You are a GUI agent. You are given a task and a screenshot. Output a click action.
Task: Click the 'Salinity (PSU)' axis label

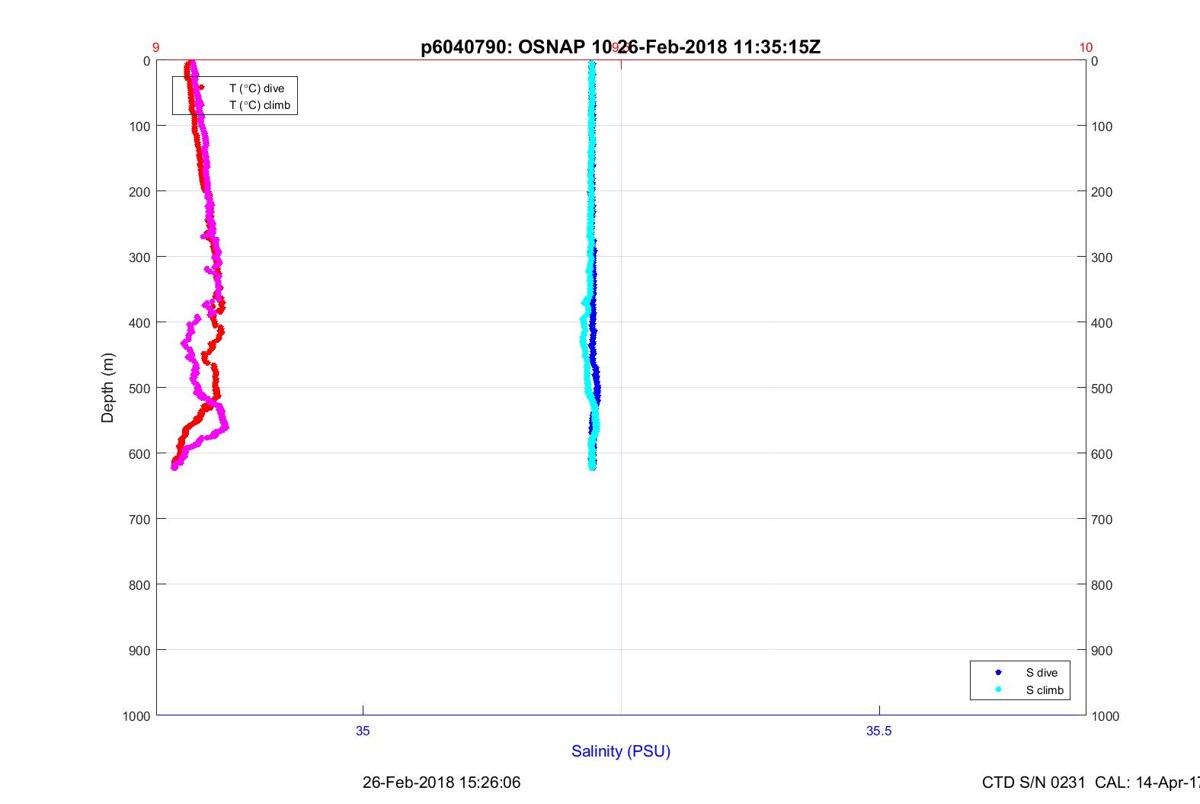coord(621,751)
